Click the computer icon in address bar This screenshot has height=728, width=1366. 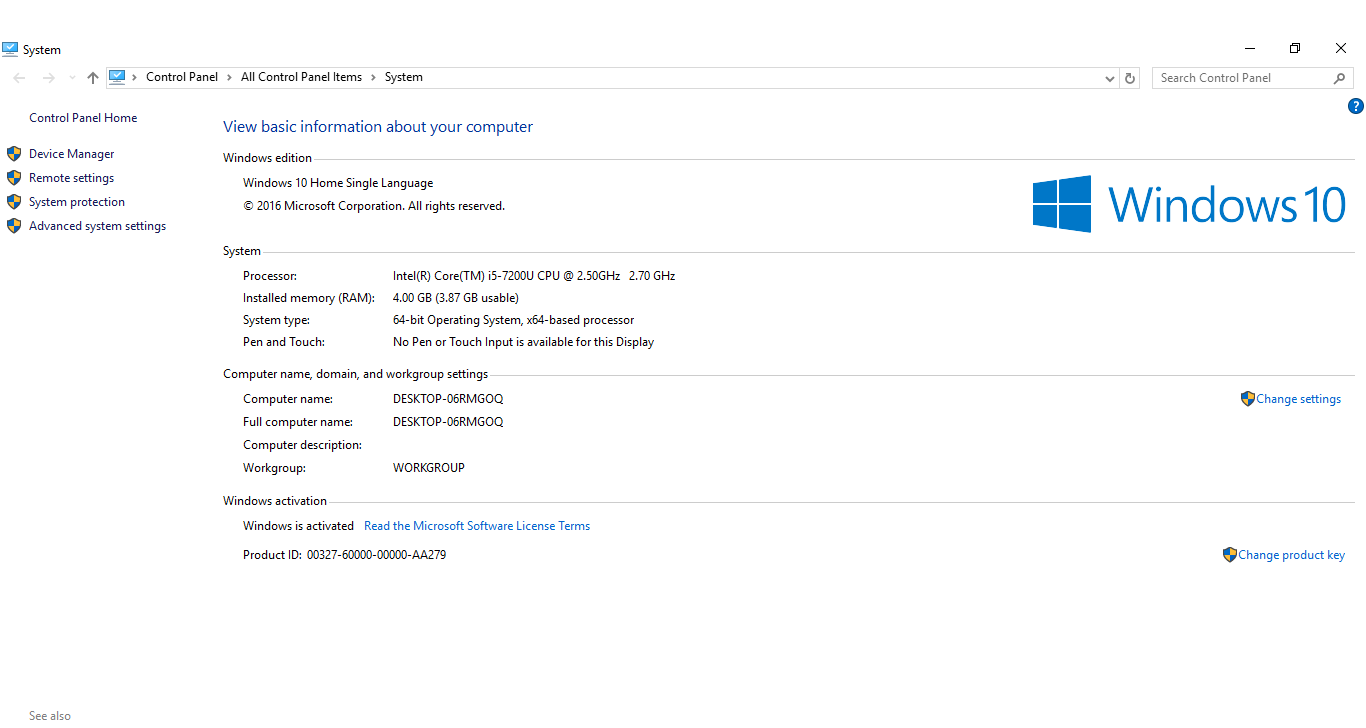pos(117,77)
